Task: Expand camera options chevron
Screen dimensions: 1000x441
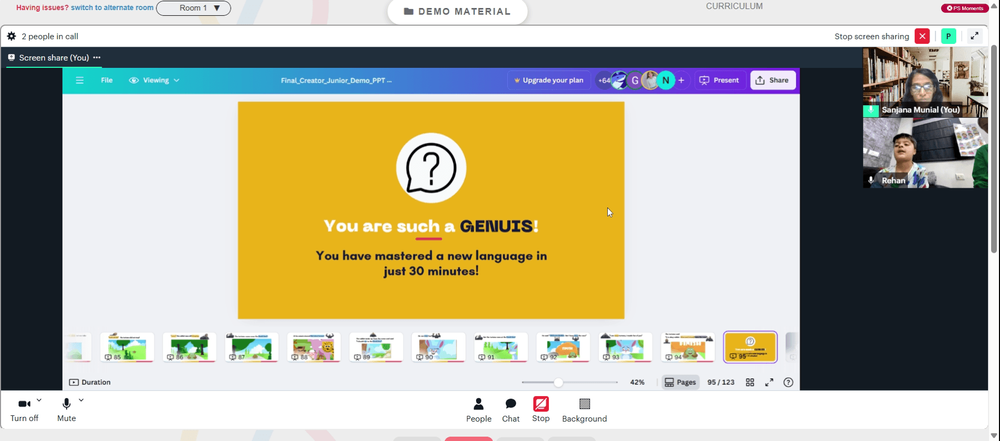Action: pos(39,400)
